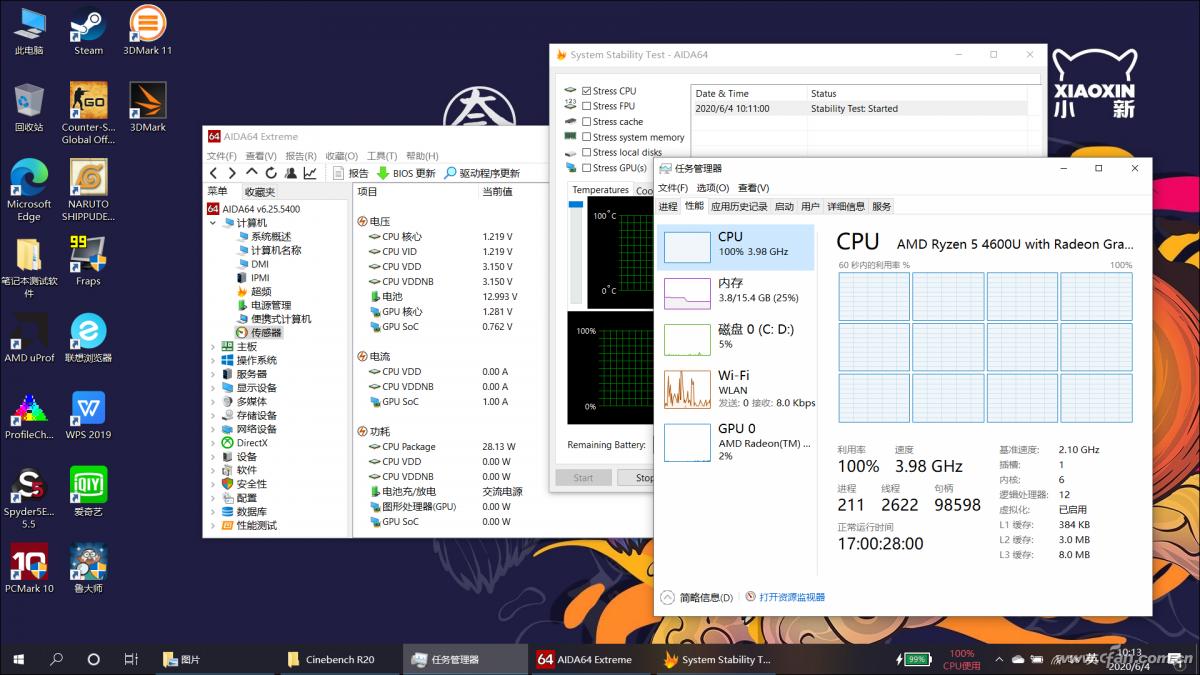Check the Stress system memory checkbox

(587, 137)
